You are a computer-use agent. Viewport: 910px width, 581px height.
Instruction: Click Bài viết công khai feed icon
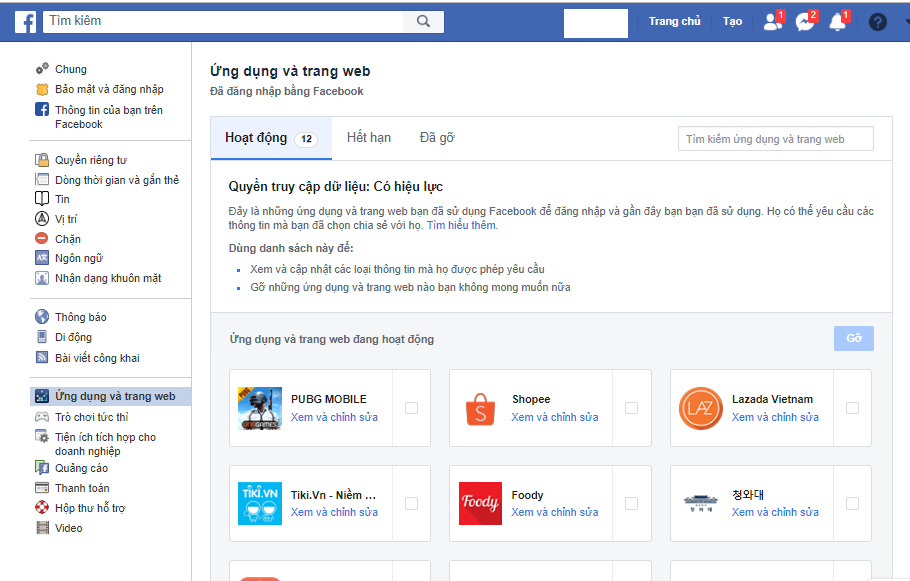pos(42,358)
